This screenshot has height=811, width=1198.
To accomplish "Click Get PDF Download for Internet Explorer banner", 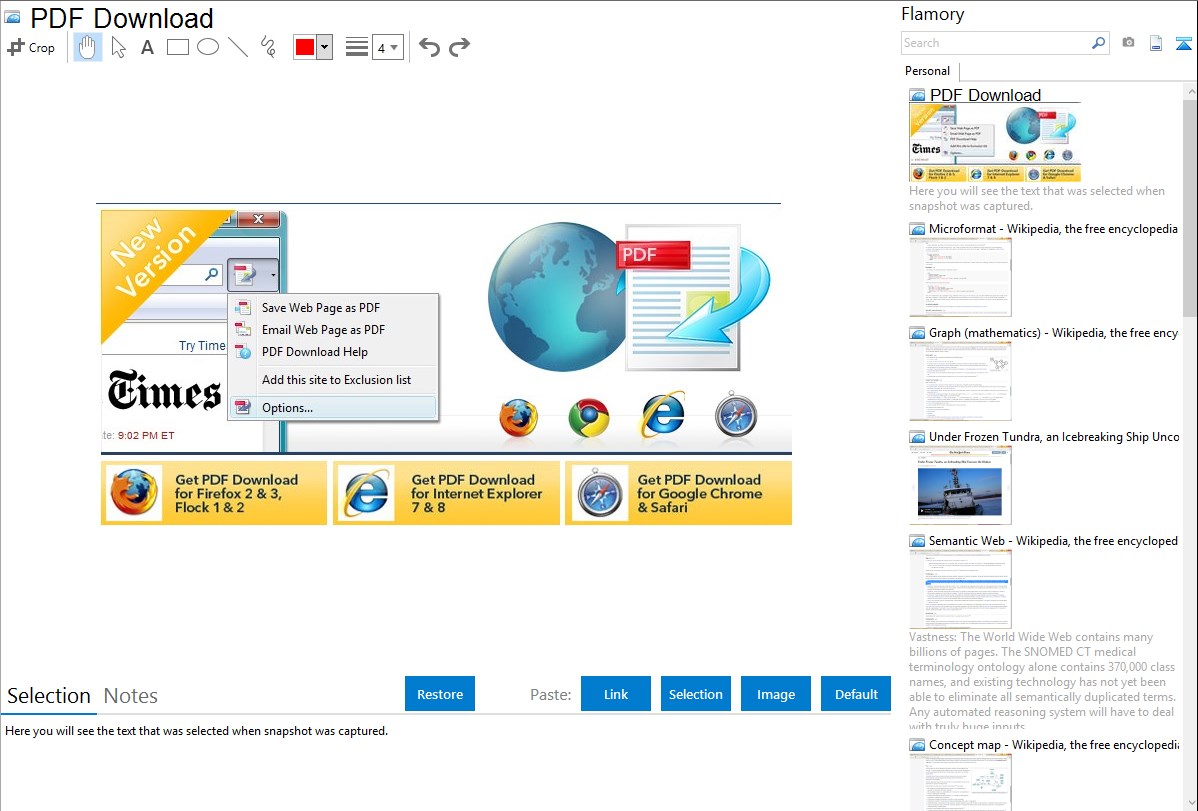I will tap(446, 493).
